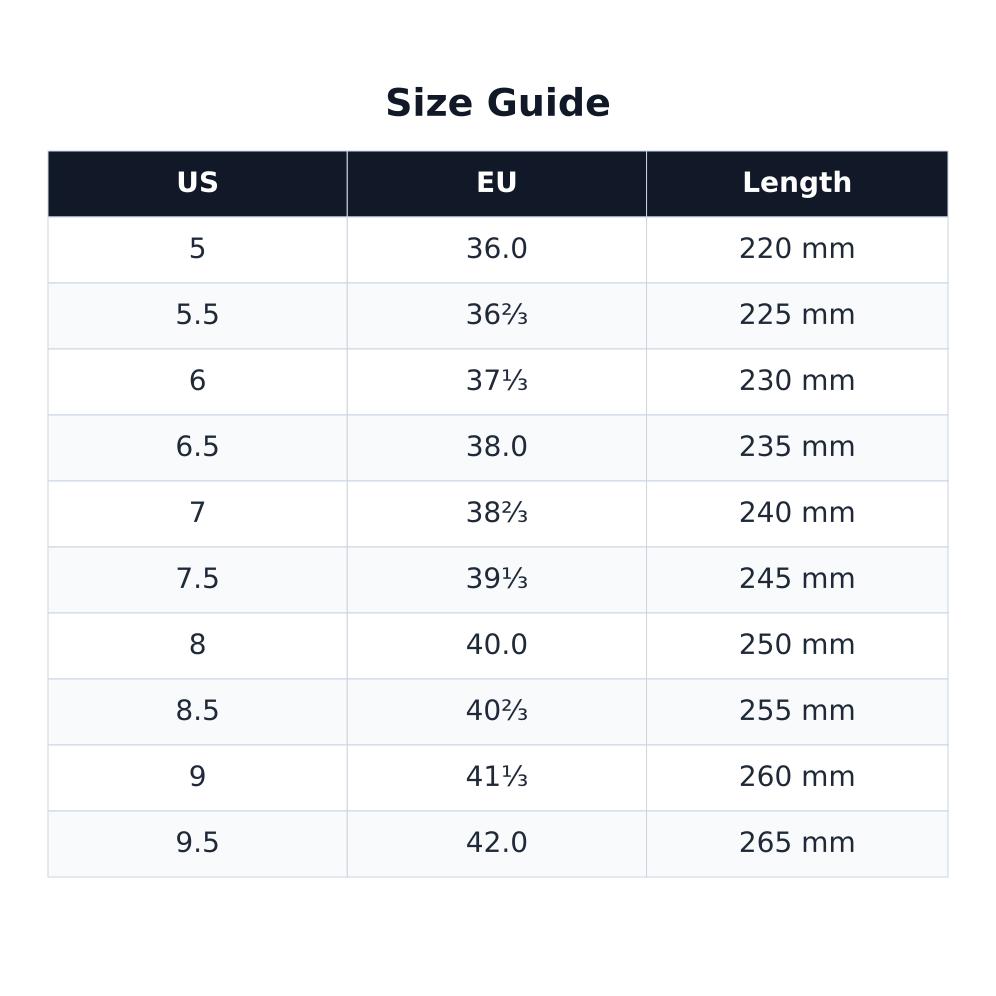Click the 265 mm length cell
The width and height of the screenshot is (996, 996).
pyautogui.click(x=797, y=844)
